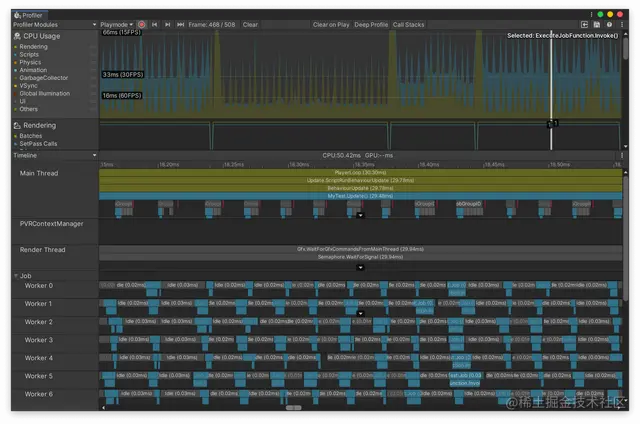640x424 pixels.
Task: Click the Profiler tab icon
Action: (17, 15)
